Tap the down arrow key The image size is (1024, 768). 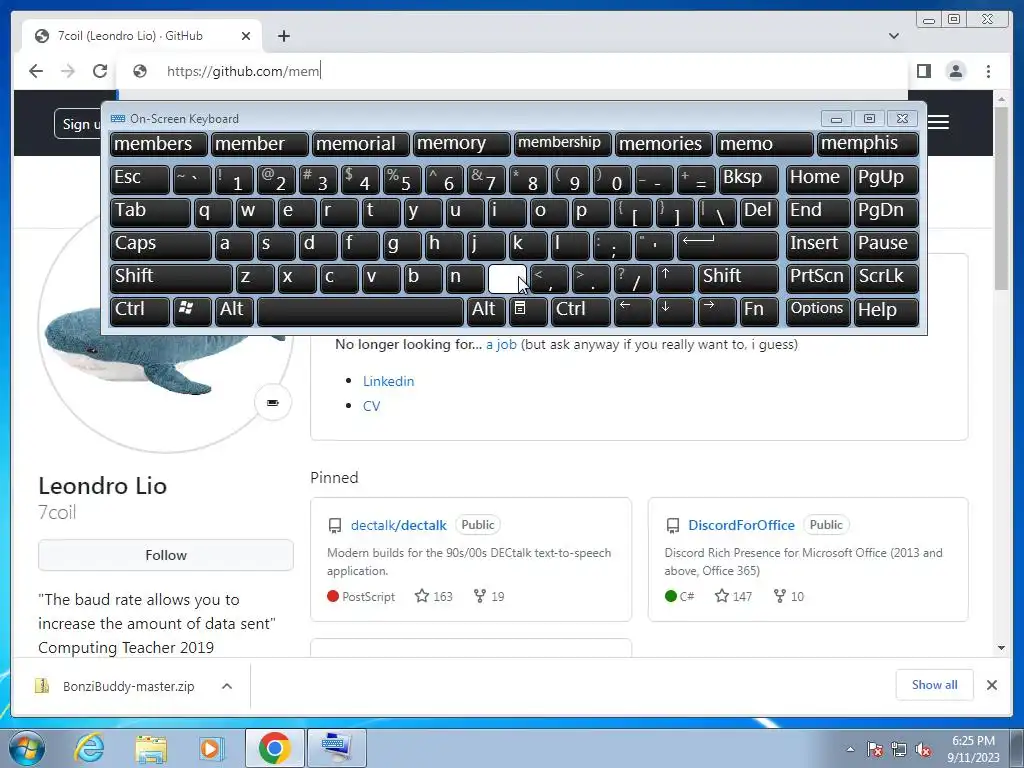tap(675, 312)
